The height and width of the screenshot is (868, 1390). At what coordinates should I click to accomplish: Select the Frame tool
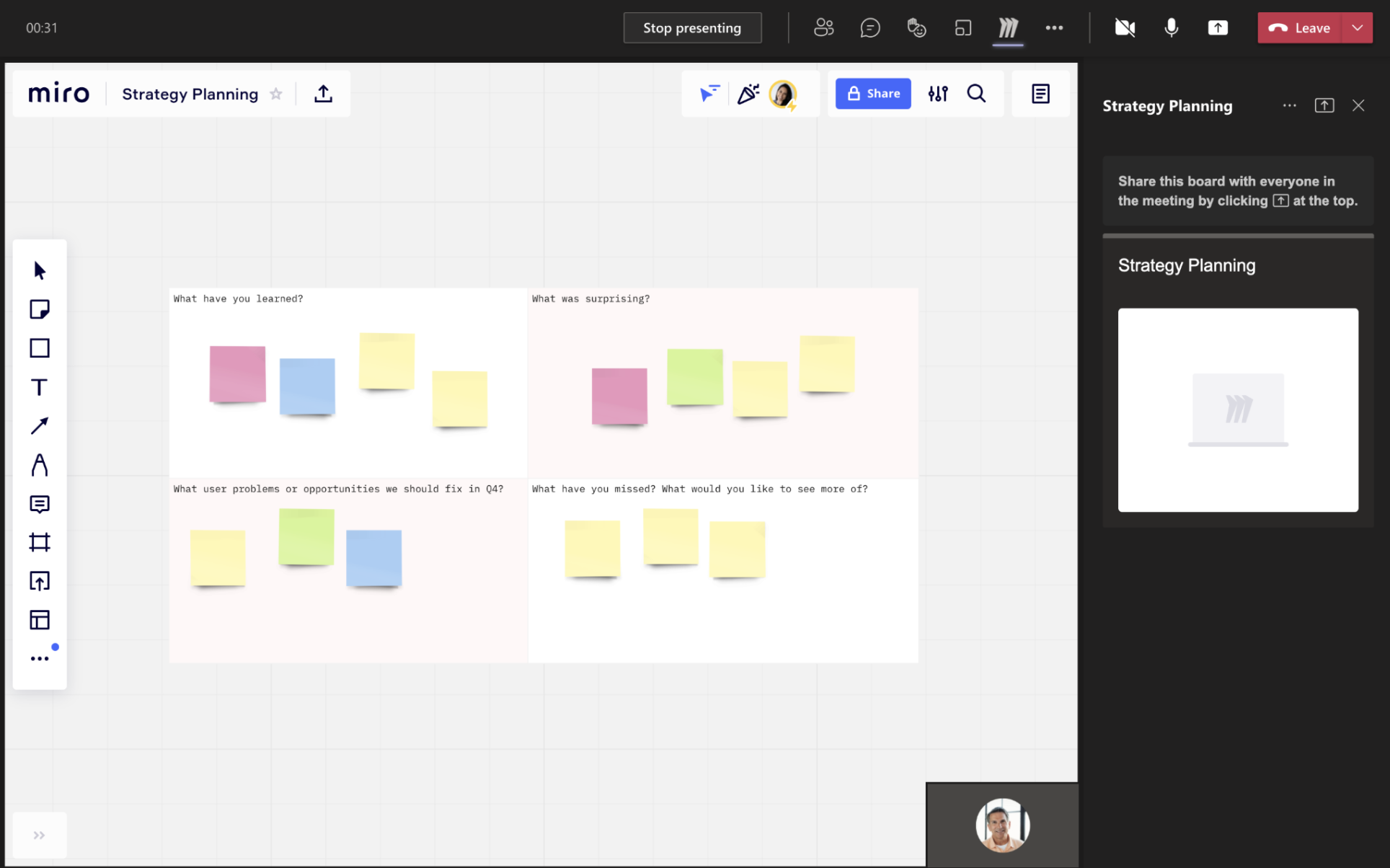click(x=40, y=542)
